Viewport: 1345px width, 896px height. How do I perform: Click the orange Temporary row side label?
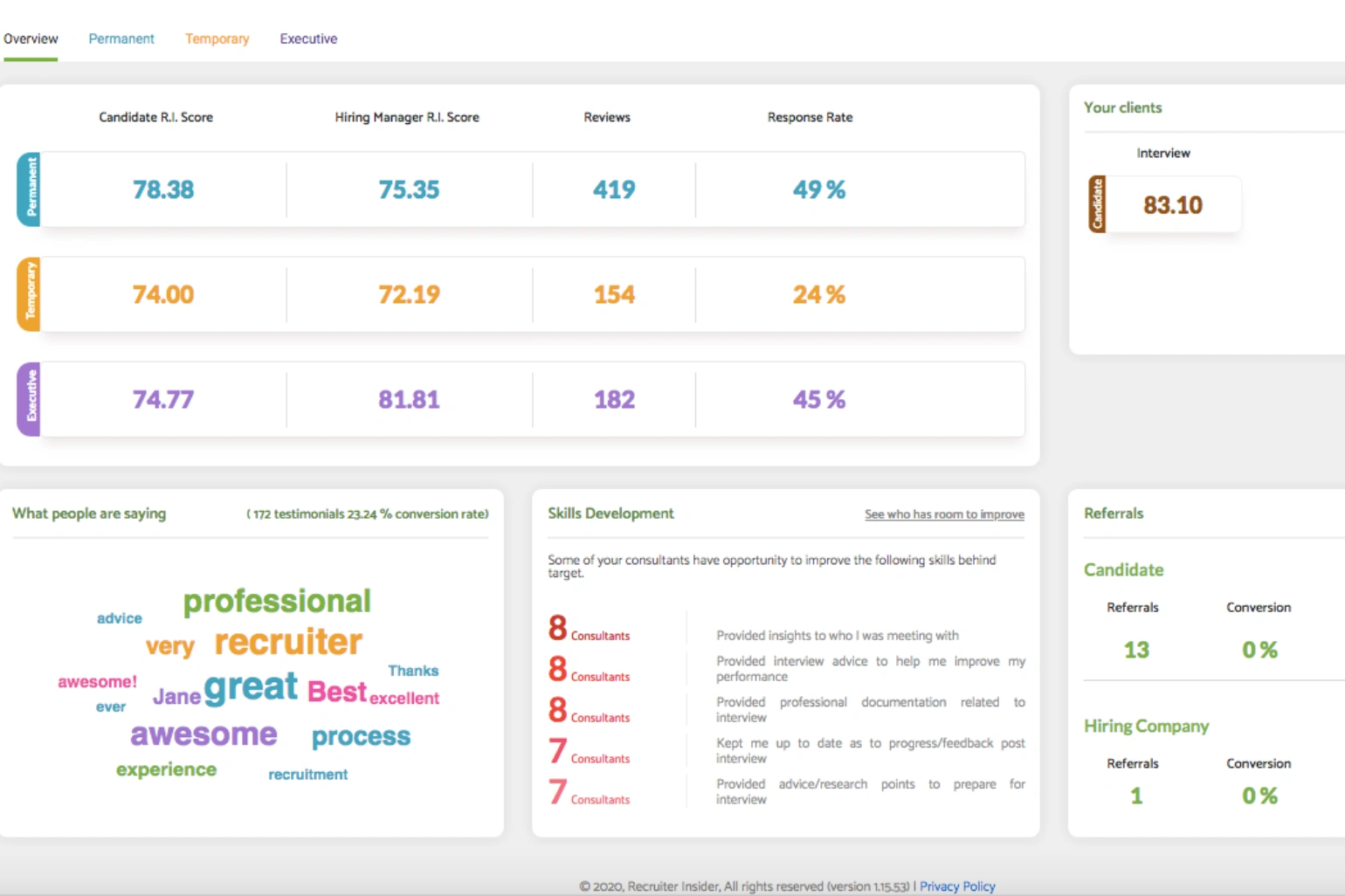(30, 294)
